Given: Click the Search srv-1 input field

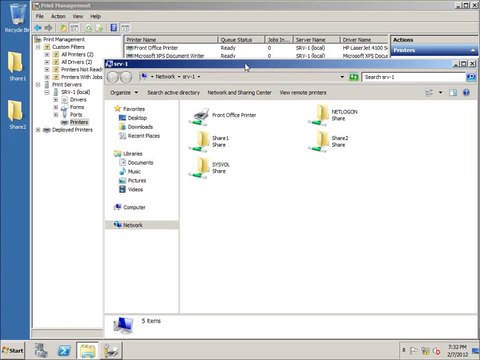Looking at the screenshot, I should [x=414, y=77].
